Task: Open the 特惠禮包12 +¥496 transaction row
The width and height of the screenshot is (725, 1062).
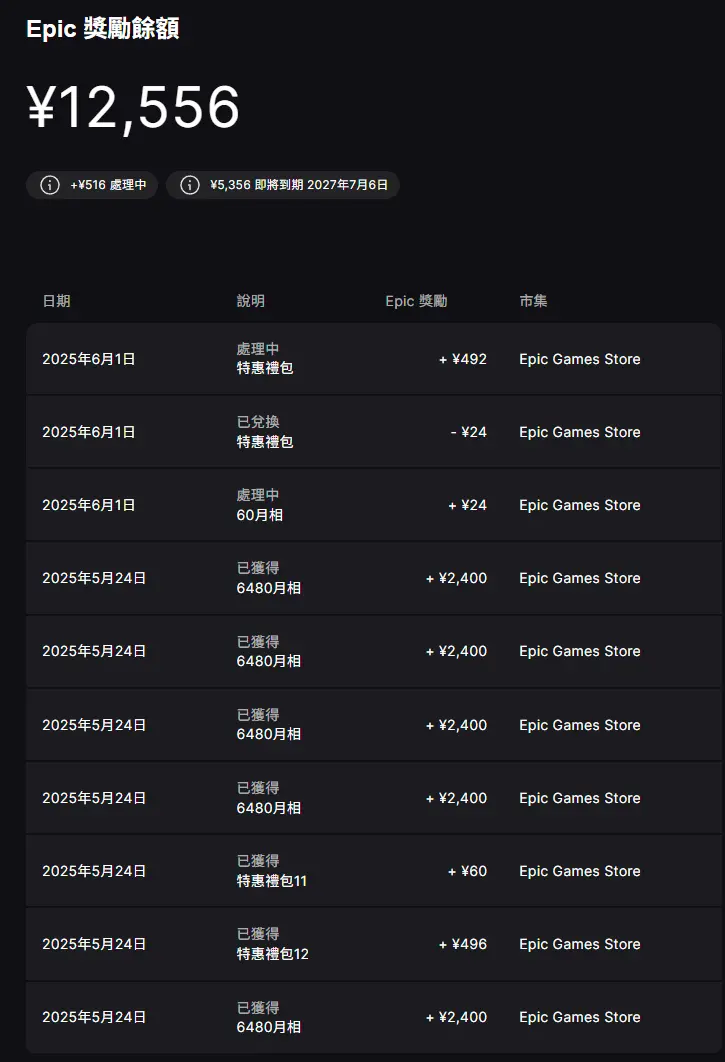Action: [373, 944]
